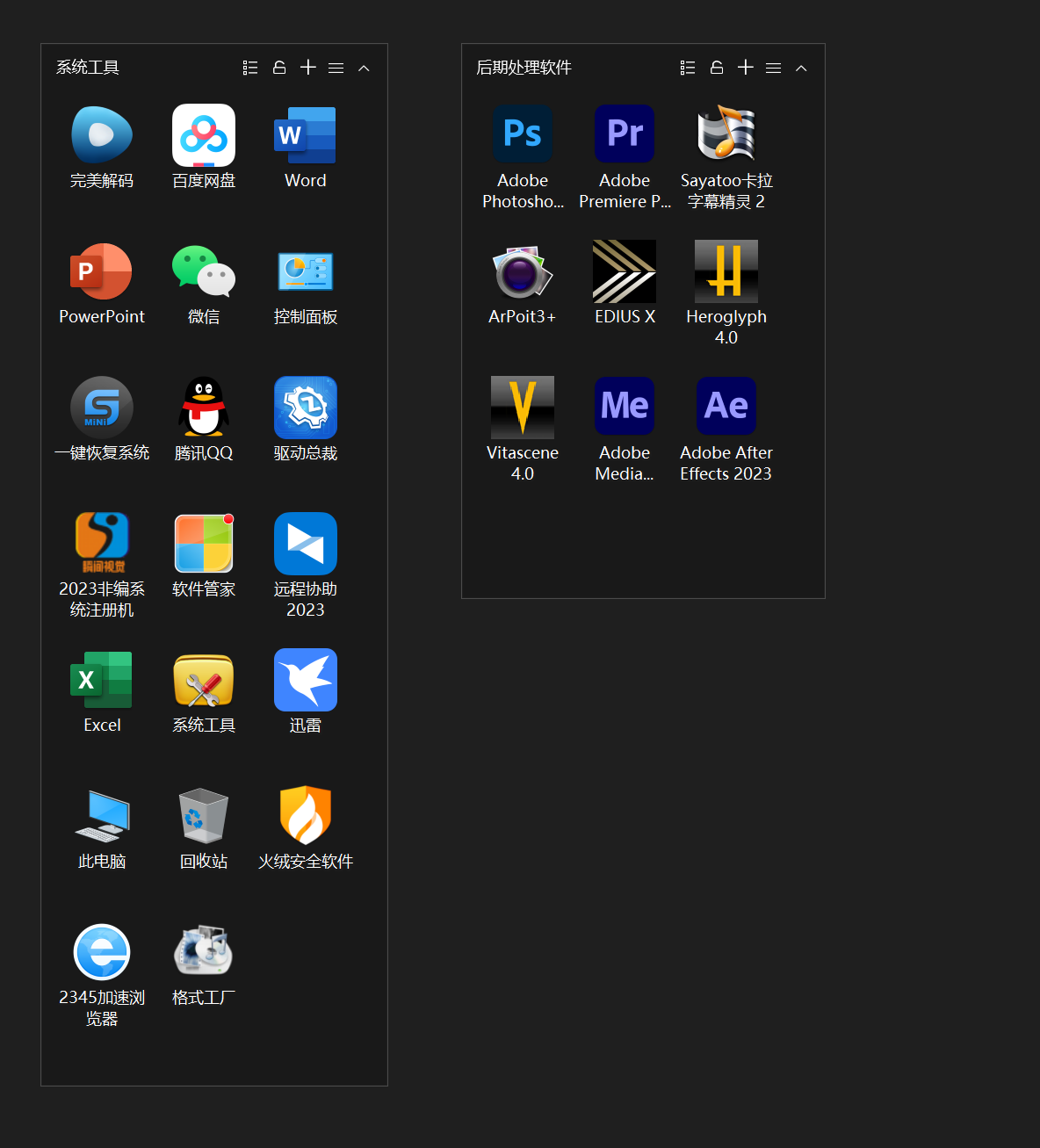Click the 后期处理软件 fence title
This screenshot has width=1040, height=1148.
(x=524, y=68)
